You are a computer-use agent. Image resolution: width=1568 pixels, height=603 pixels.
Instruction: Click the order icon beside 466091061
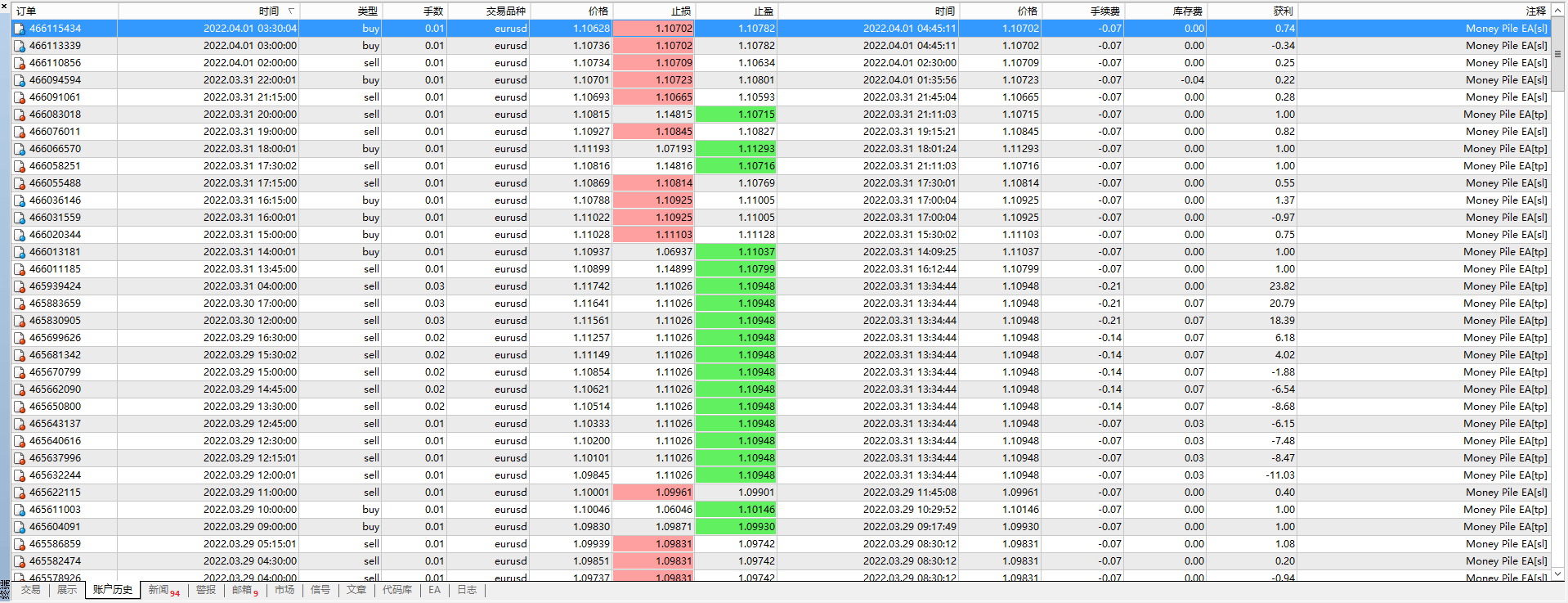(x=20, y=97)
